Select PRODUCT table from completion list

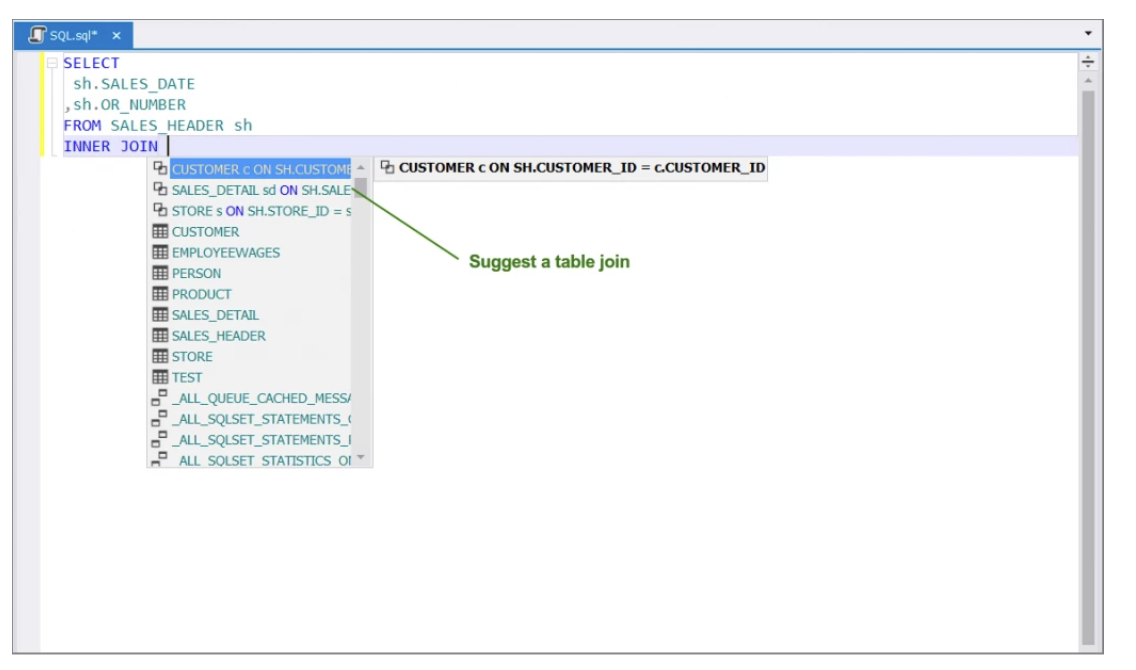pyautogui.click(x=201, y=294)
